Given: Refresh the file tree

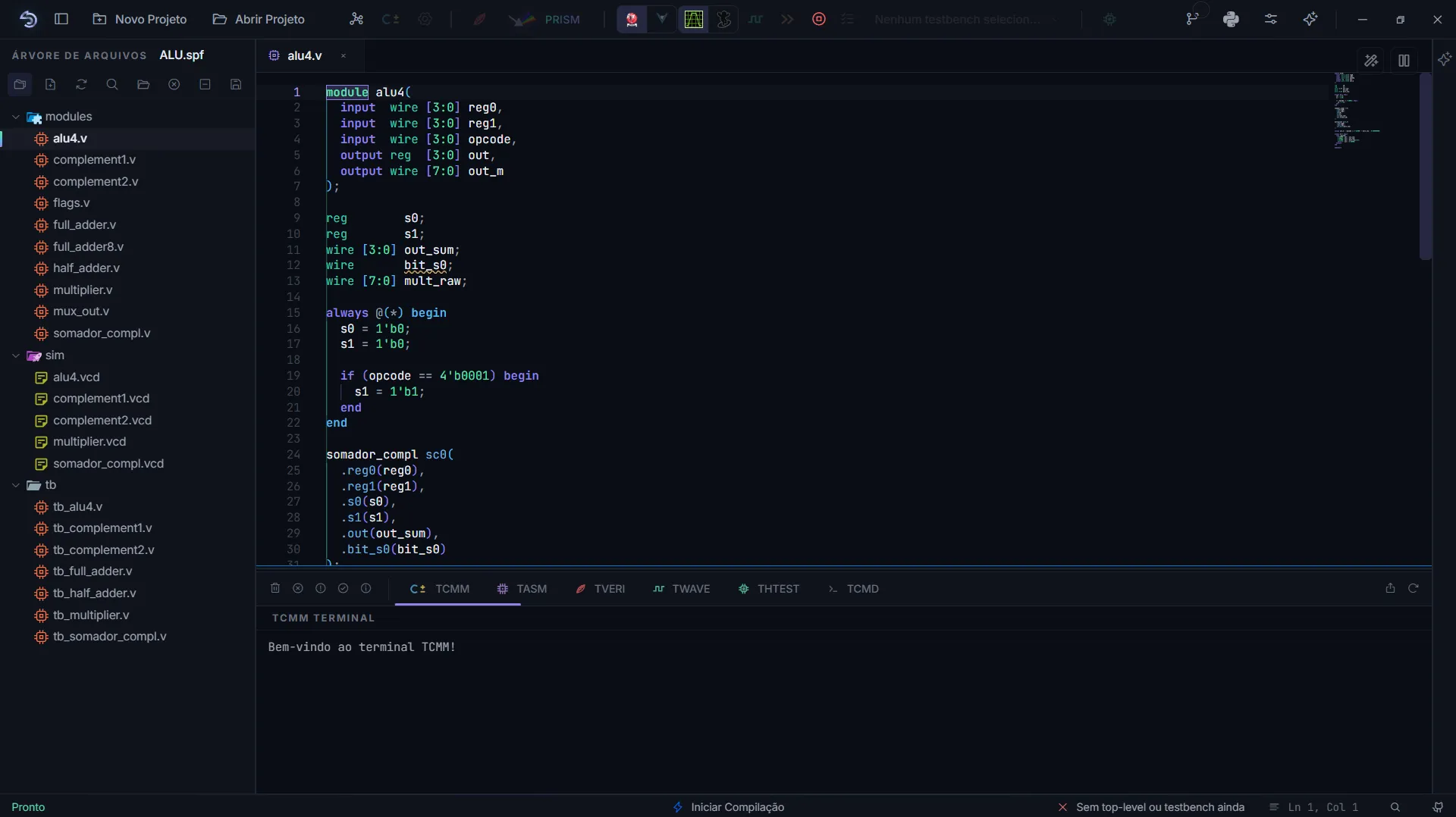Looking at the screenshot, I should 81,84.
